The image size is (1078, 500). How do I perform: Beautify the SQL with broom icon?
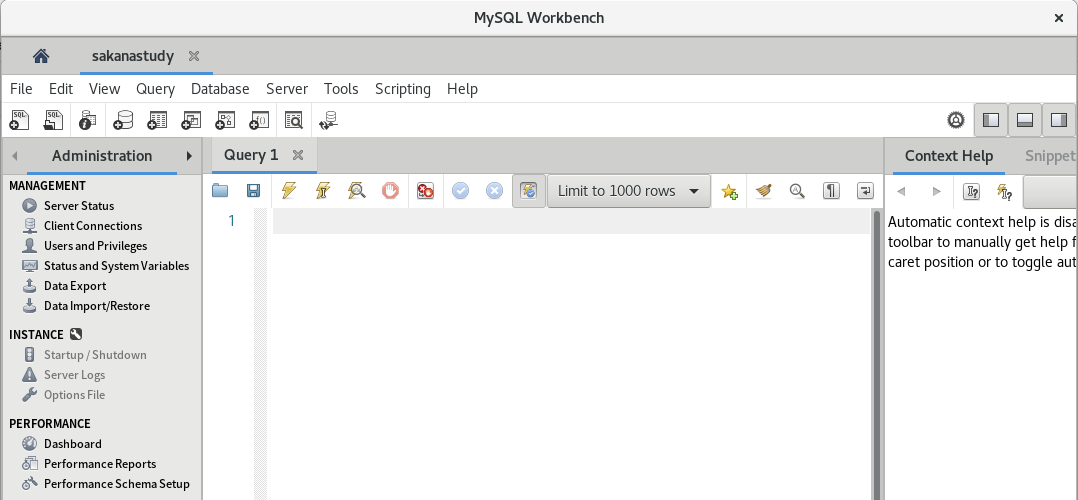(x=763, y=191)
